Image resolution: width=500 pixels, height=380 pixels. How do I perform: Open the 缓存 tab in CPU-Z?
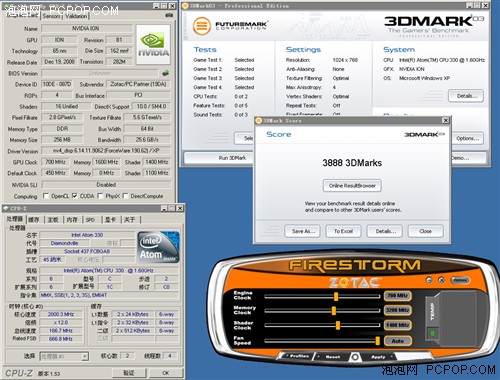34,220
